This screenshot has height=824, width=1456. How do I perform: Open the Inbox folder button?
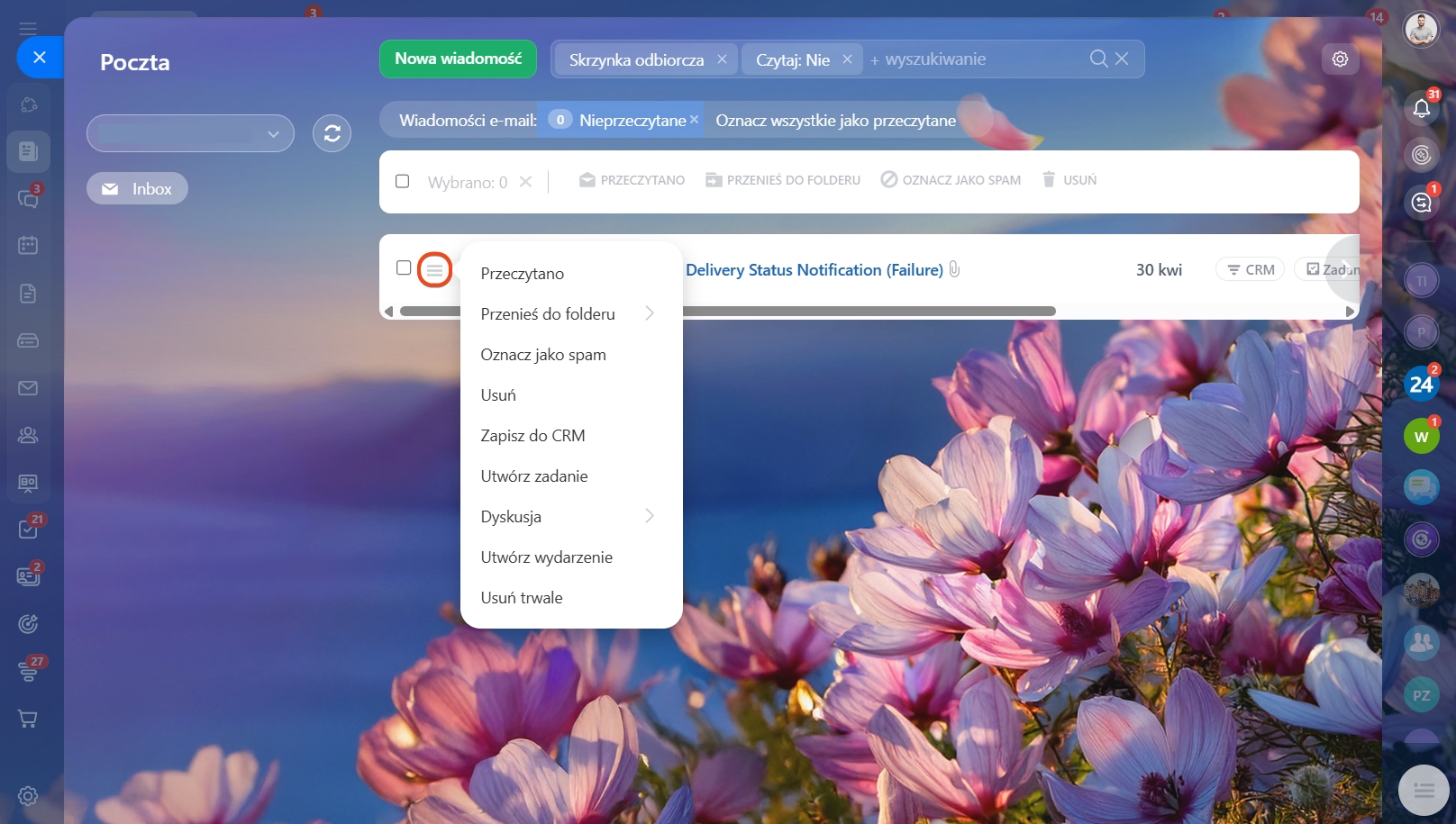(137, 188)
